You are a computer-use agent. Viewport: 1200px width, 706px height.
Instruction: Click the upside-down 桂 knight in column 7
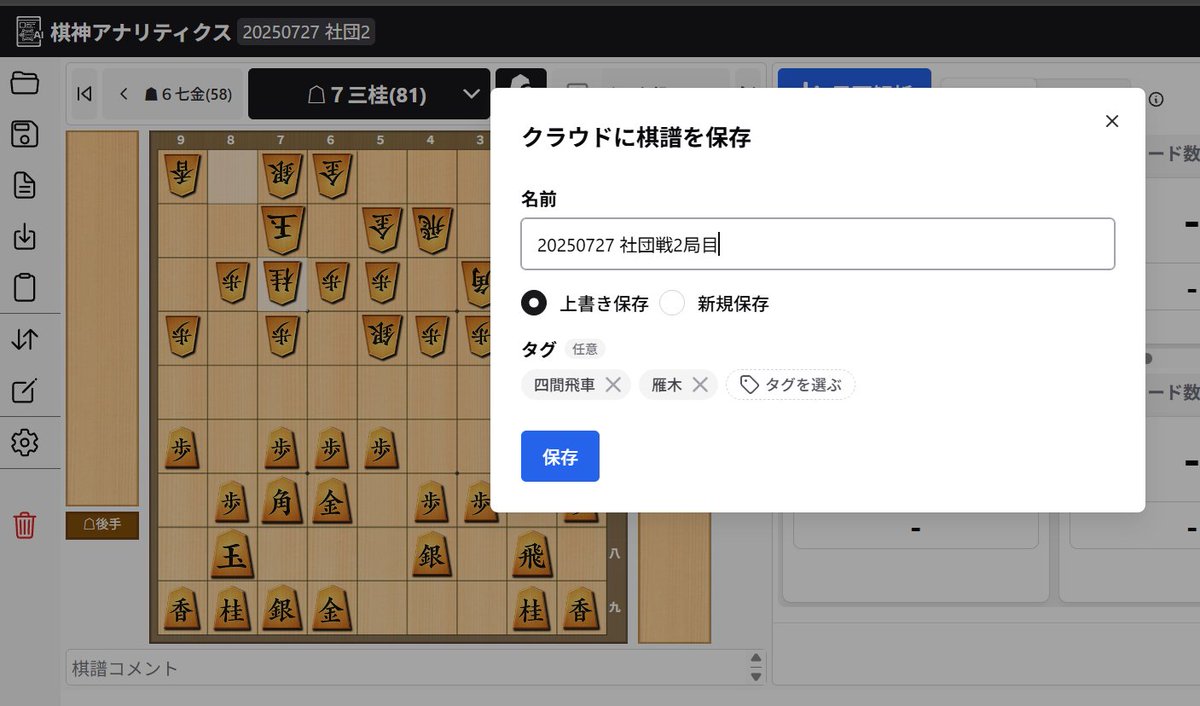(x=282, y=283)
